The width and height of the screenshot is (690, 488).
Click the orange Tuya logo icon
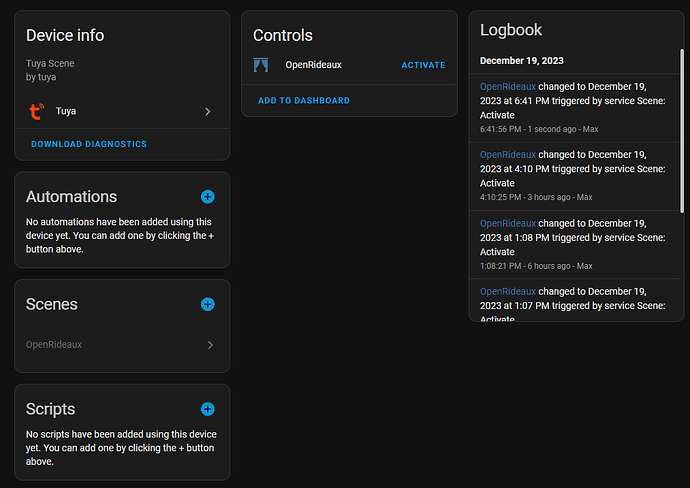pos(37,112)
